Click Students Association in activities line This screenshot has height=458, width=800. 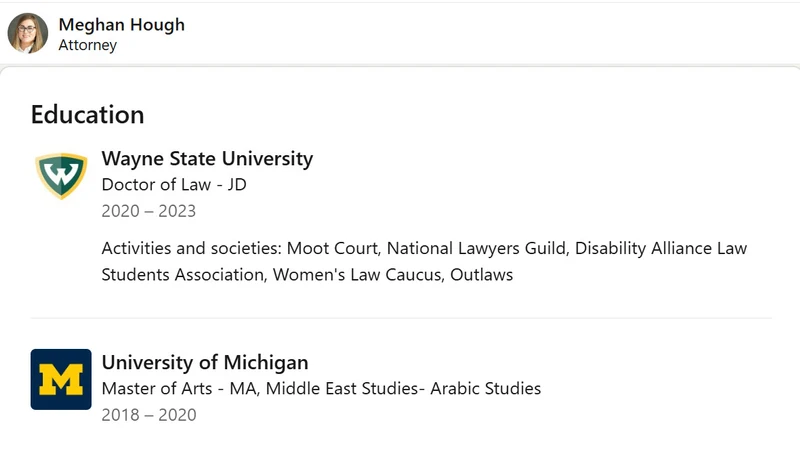(184, 275)
